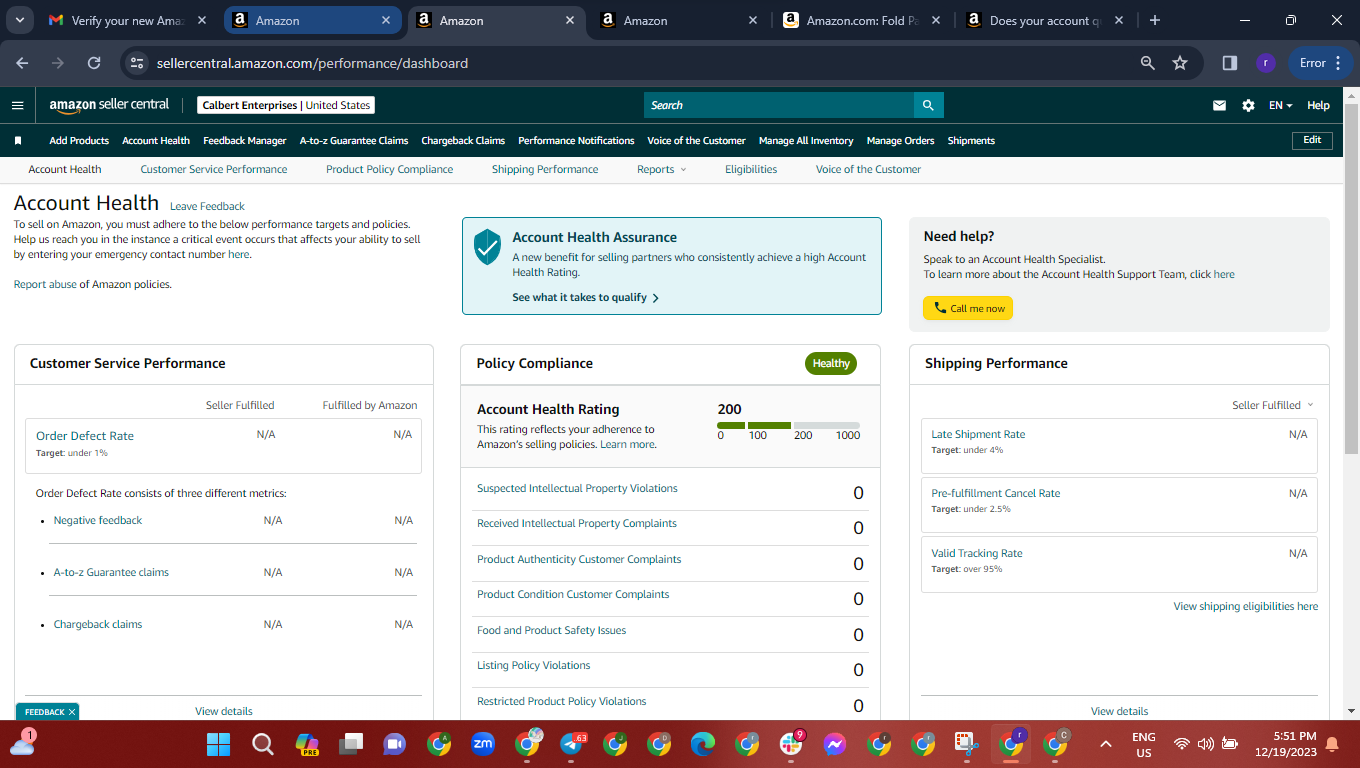This screenshot has width=1360, height=768.
Task: Select Manage All Inventory in top navigation
Action: tap(806, 141)
